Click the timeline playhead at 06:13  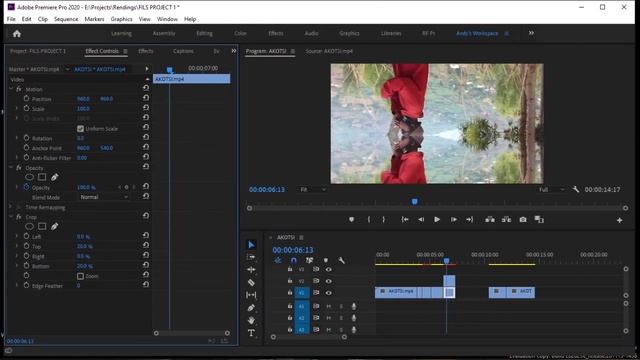pos(447,260)
